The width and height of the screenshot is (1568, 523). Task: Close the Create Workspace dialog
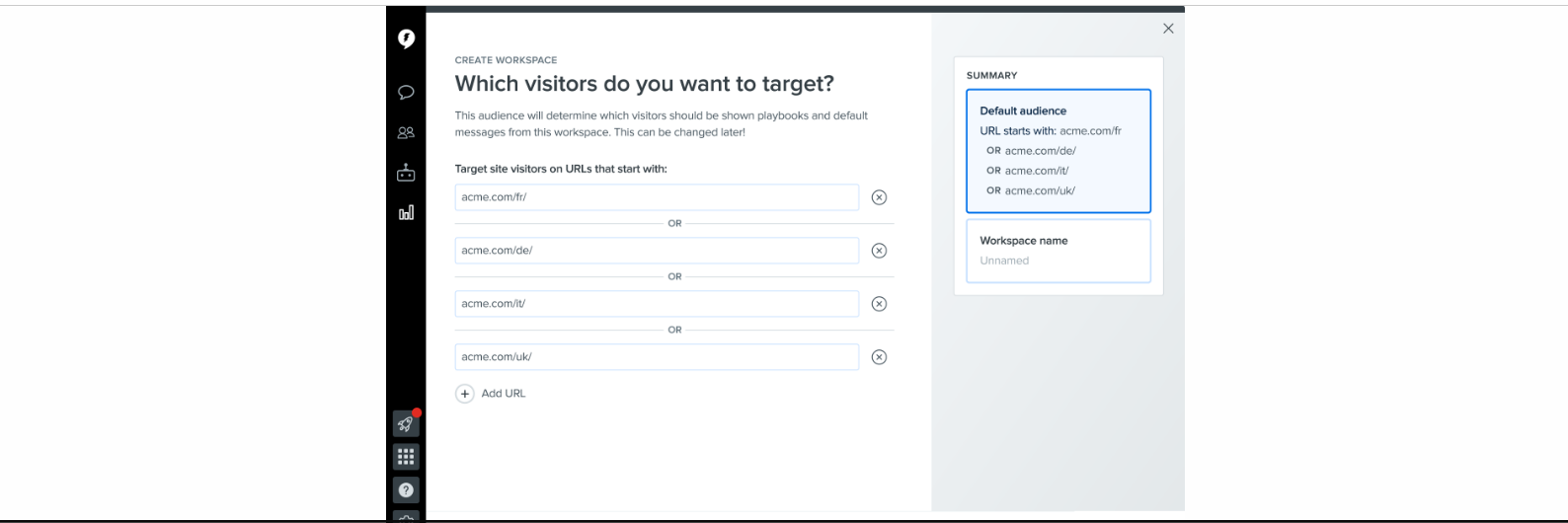[x=1168, y=29]
